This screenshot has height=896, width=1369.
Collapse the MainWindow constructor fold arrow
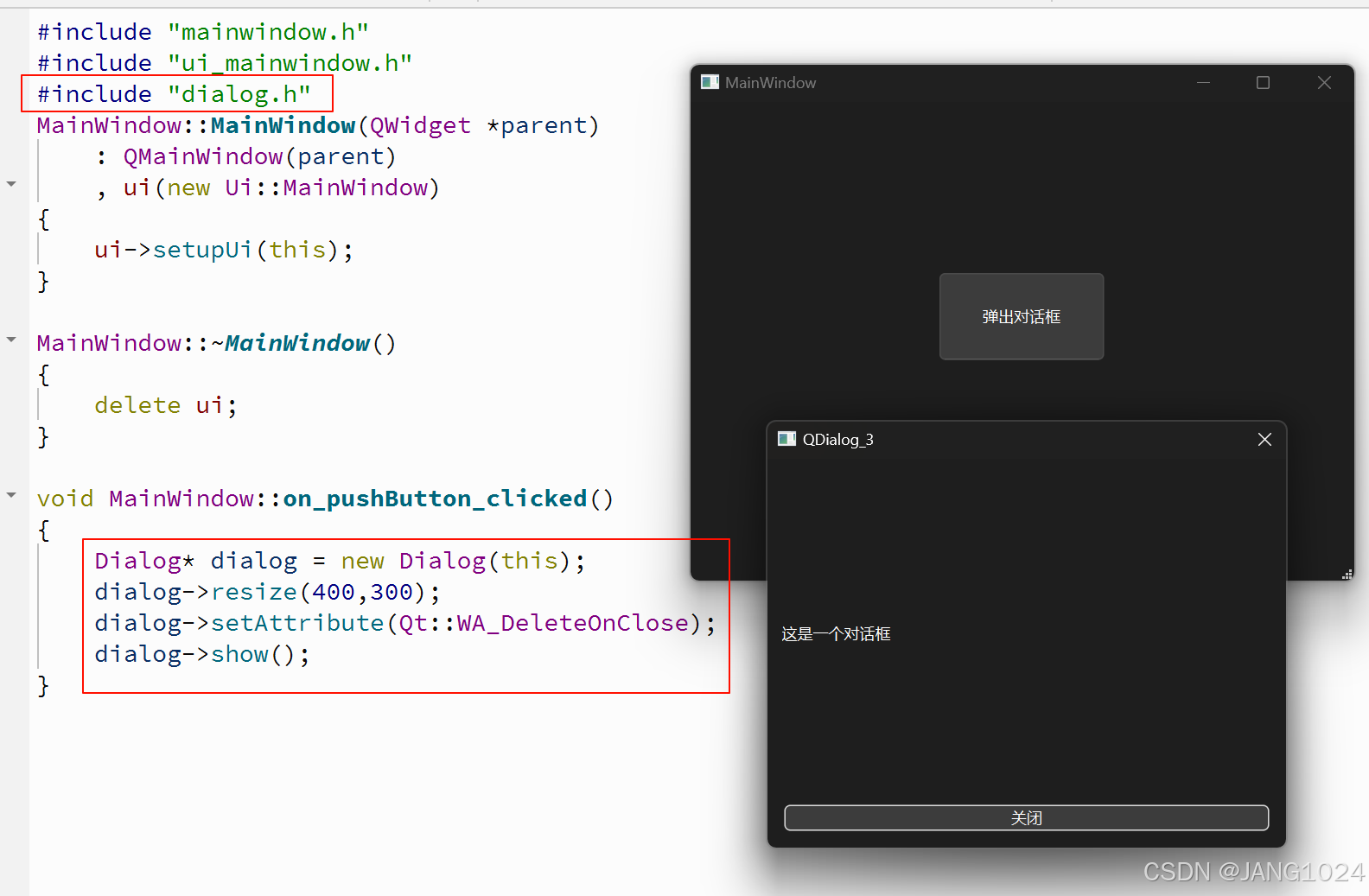[11, 184]
